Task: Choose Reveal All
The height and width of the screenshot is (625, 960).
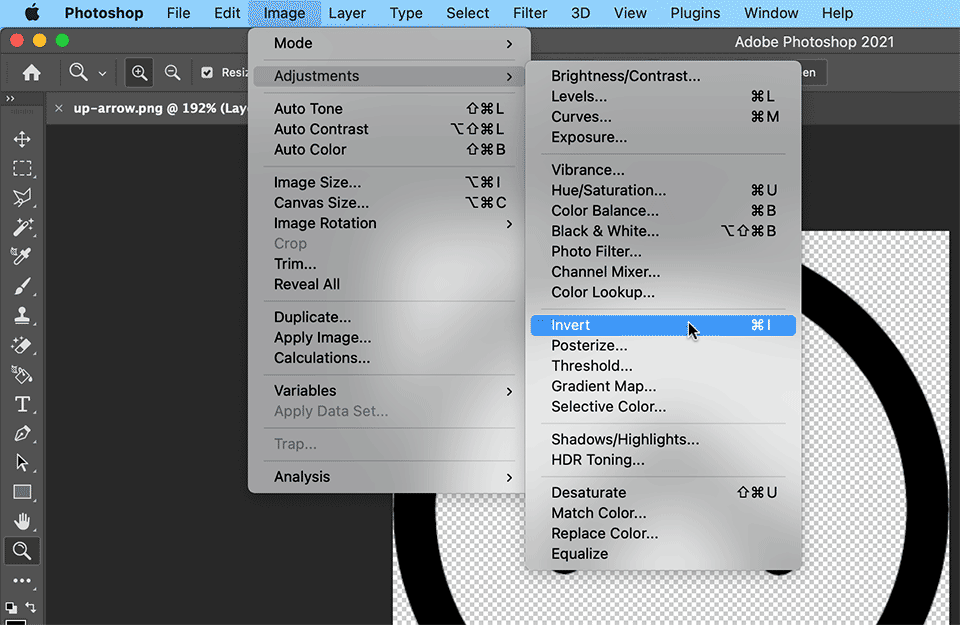Action: (x=389, y=285)
